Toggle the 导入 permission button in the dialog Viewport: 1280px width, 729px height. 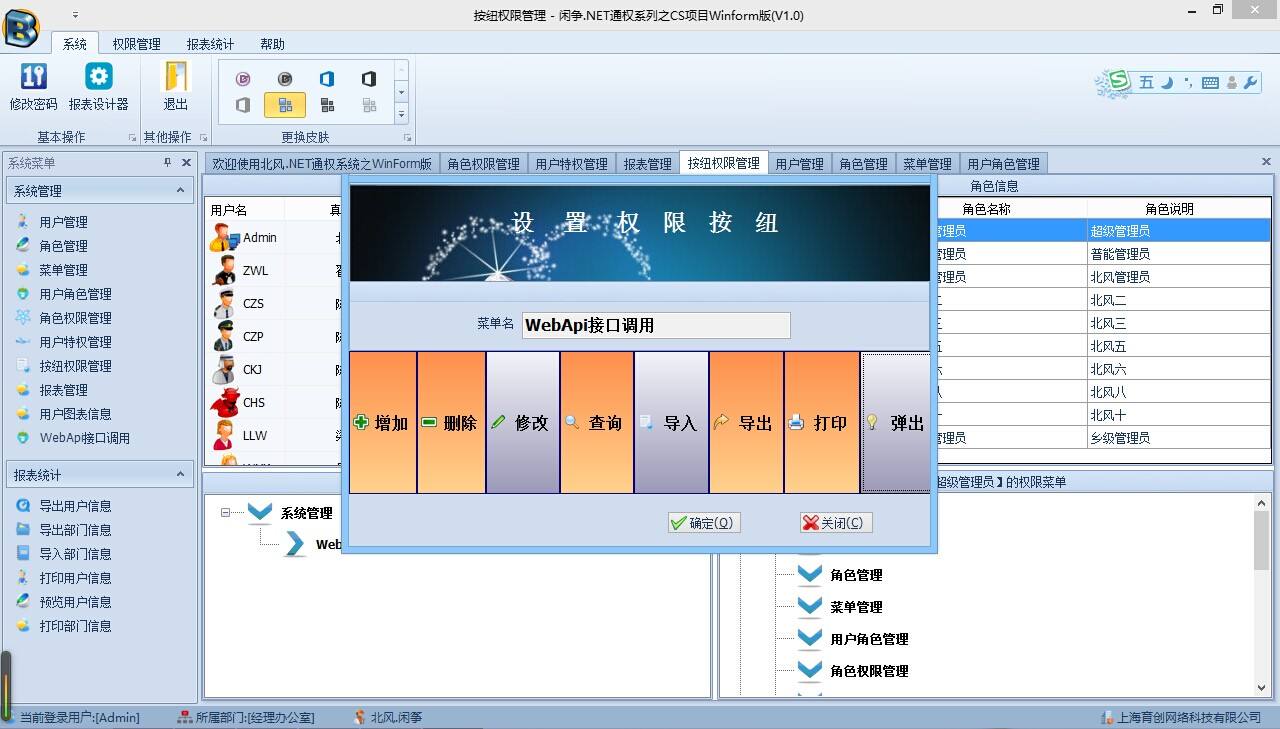(672, 423)
